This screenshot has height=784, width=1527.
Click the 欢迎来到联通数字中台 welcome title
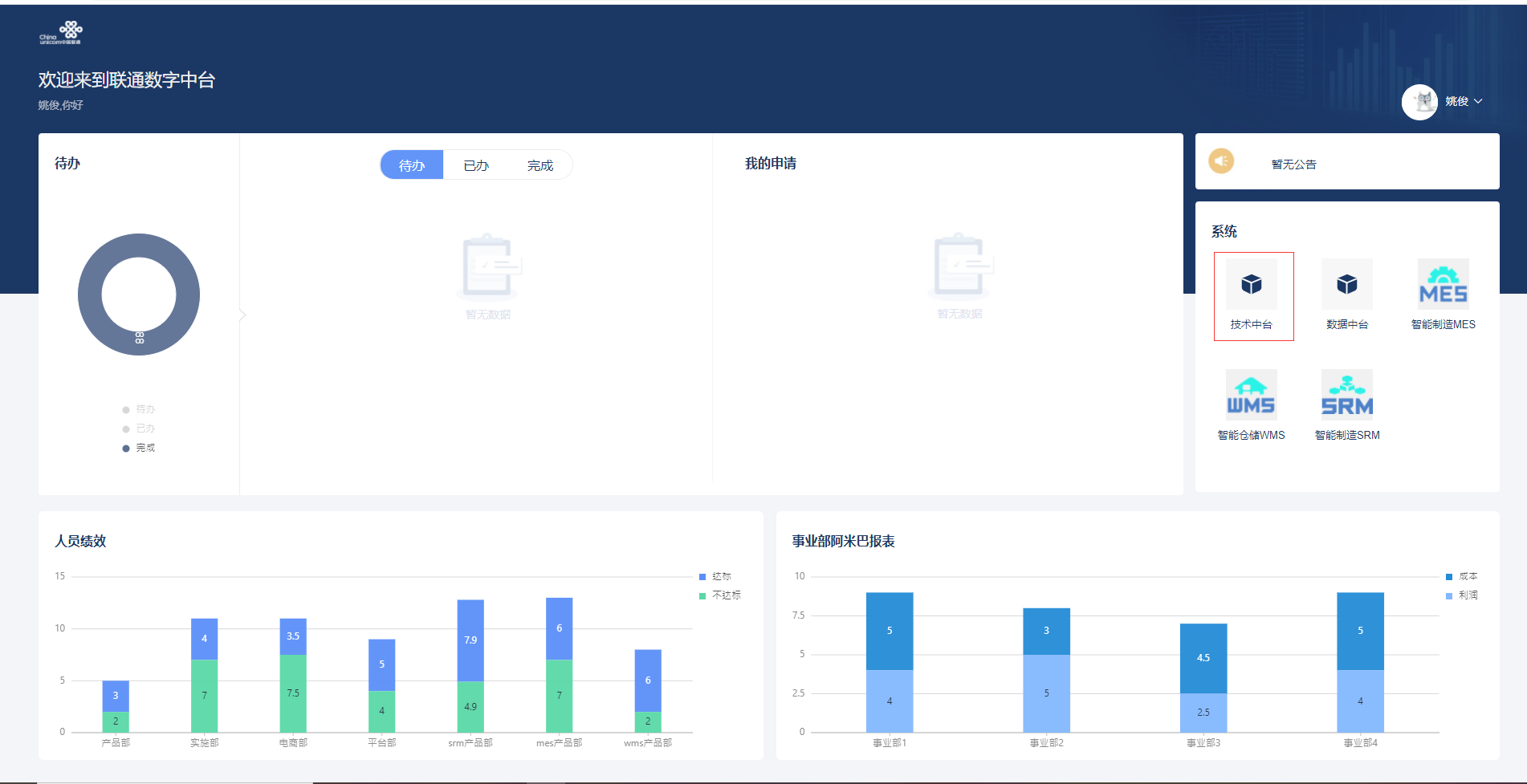point(127,80)
